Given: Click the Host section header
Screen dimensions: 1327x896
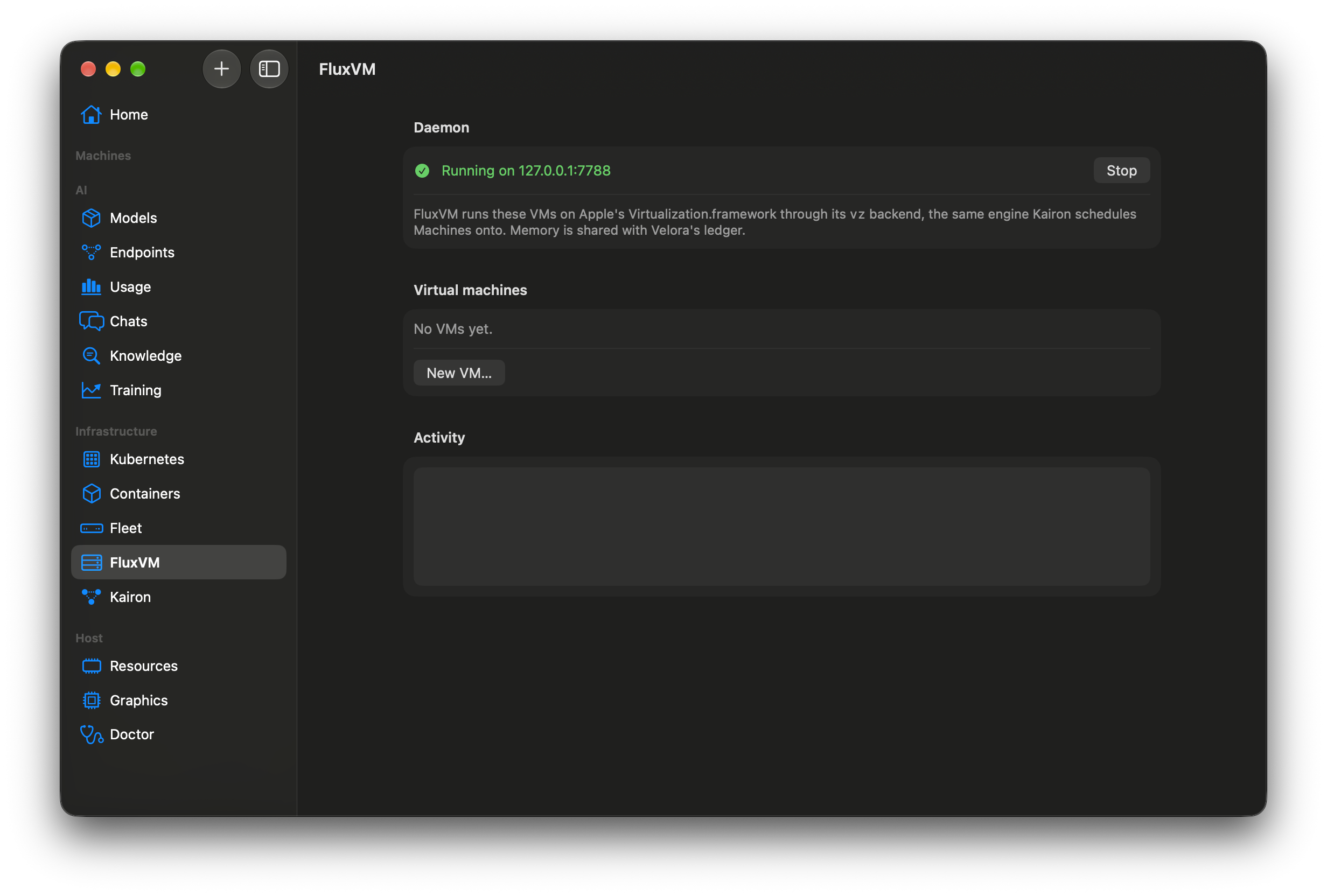Looking at the screenshot, I should click(x=89, y=638).
